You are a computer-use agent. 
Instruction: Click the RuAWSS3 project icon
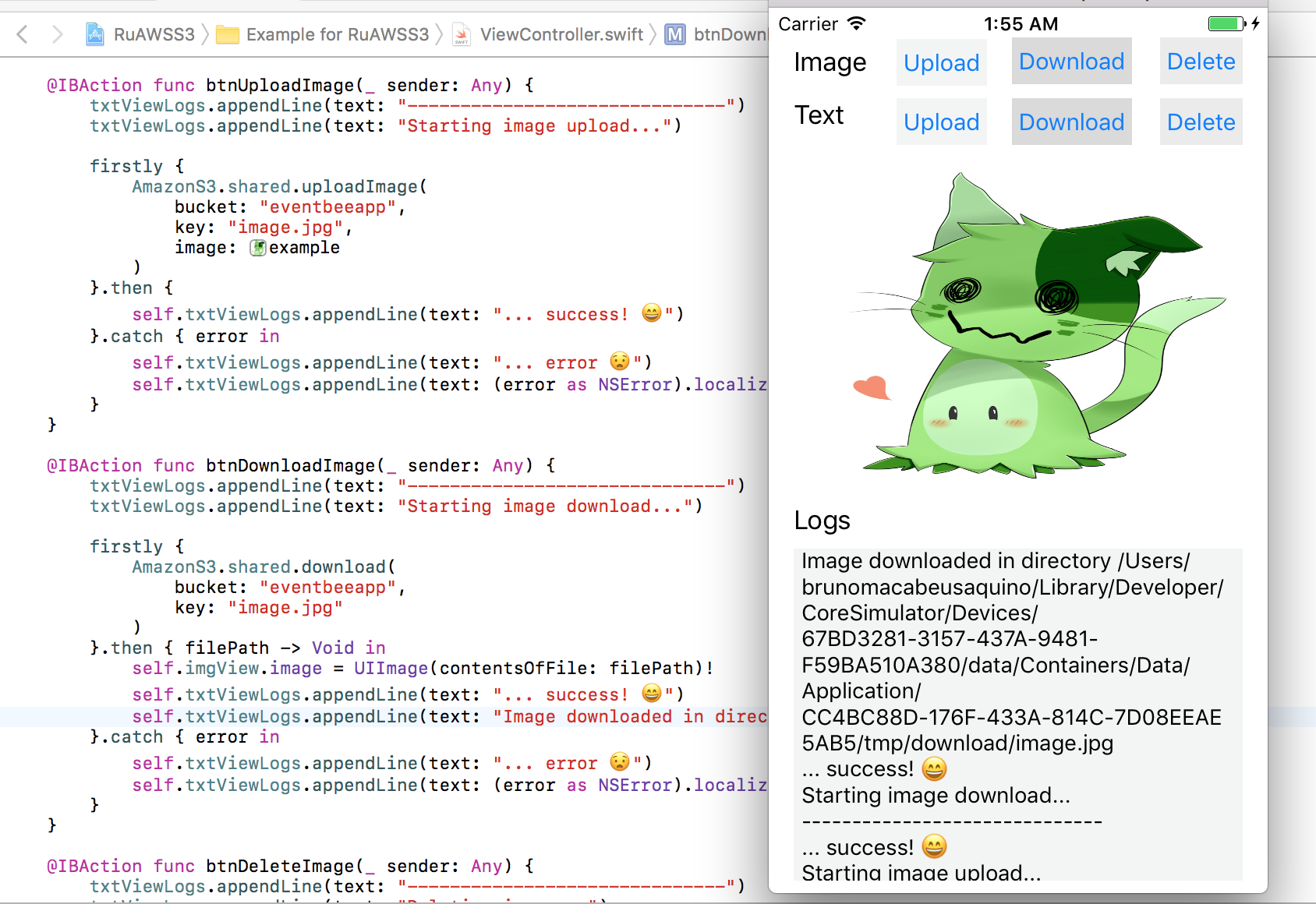coord(95,34)
